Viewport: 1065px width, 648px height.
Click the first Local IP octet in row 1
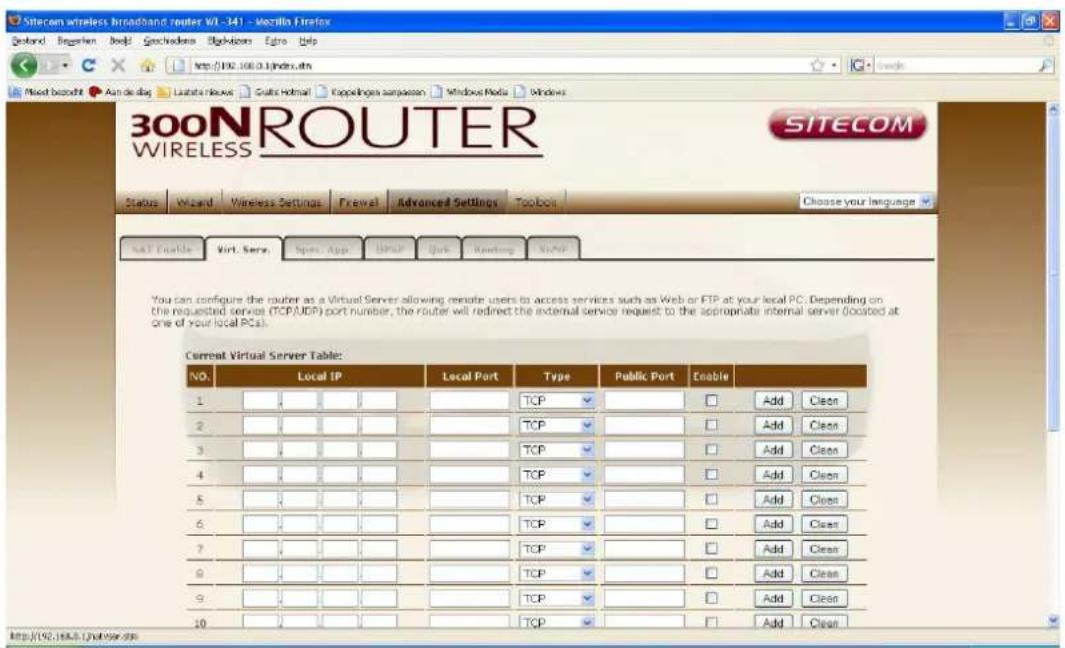[261, 401]
